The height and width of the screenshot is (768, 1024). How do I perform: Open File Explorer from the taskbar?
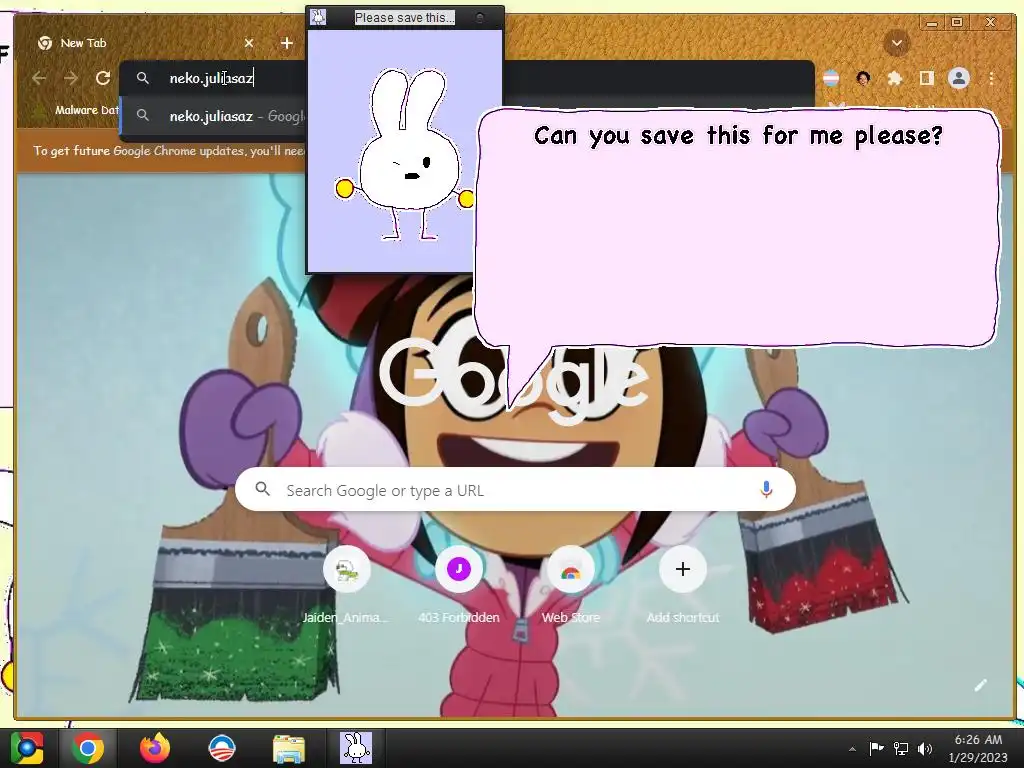[289, 748]
